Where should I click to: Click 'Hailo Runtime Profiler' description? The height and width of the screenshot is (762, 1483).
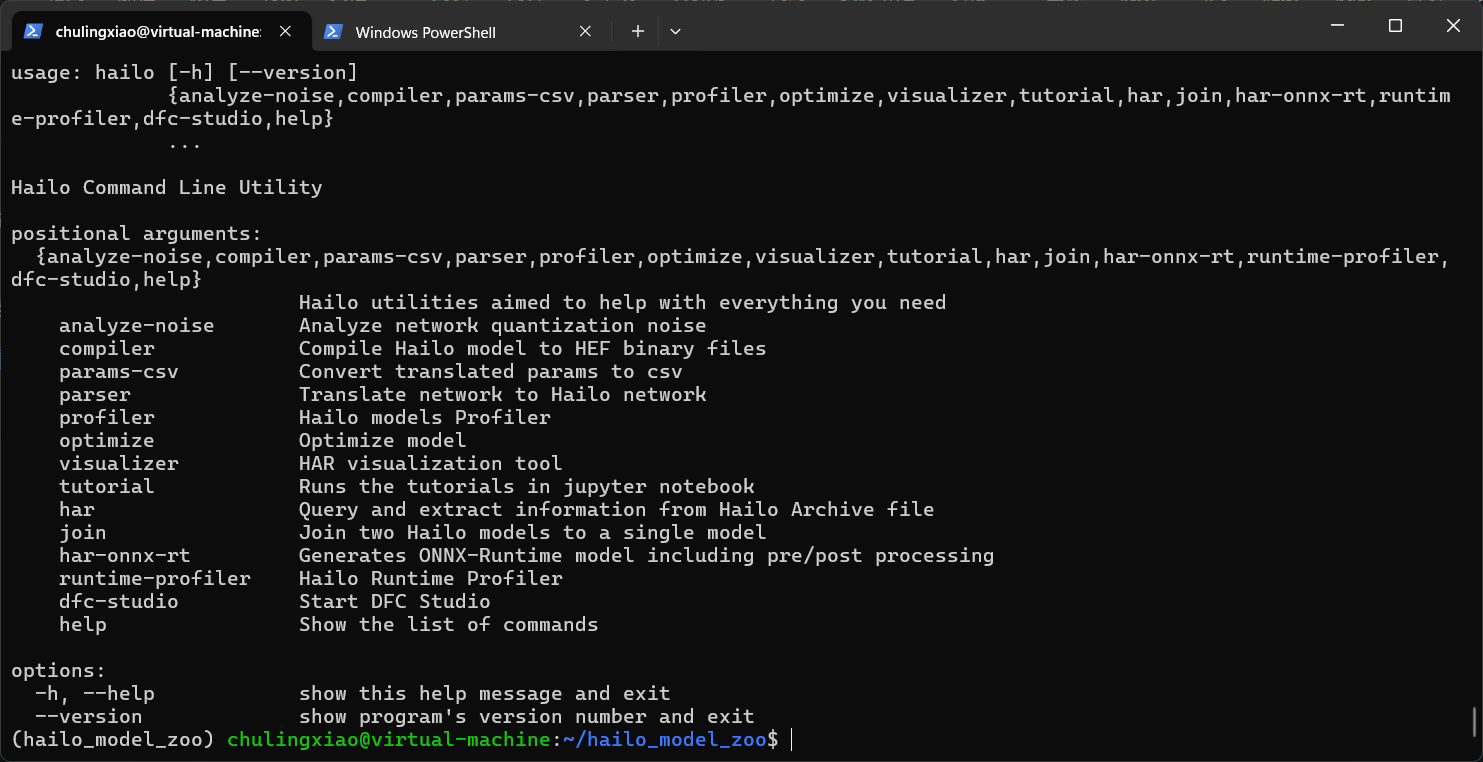(431, 578)
